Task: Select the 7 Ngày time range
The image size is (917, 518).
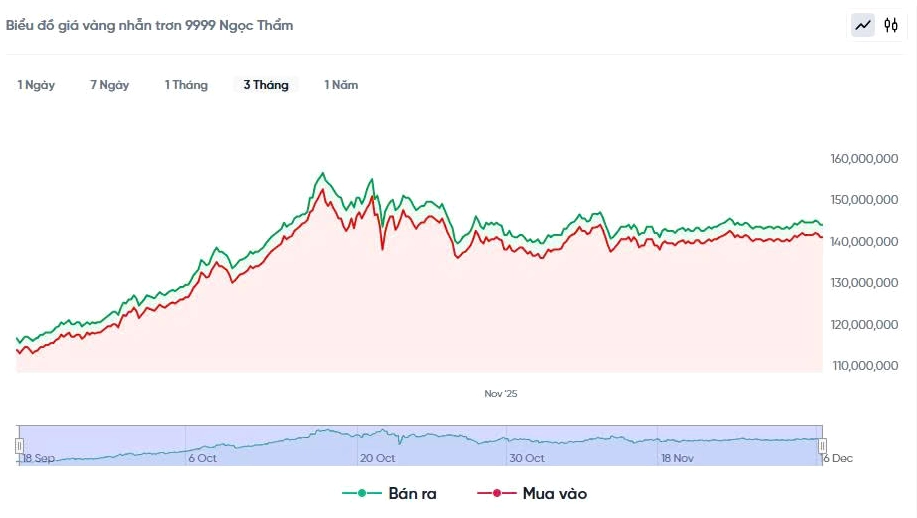Action: point(109,85)
